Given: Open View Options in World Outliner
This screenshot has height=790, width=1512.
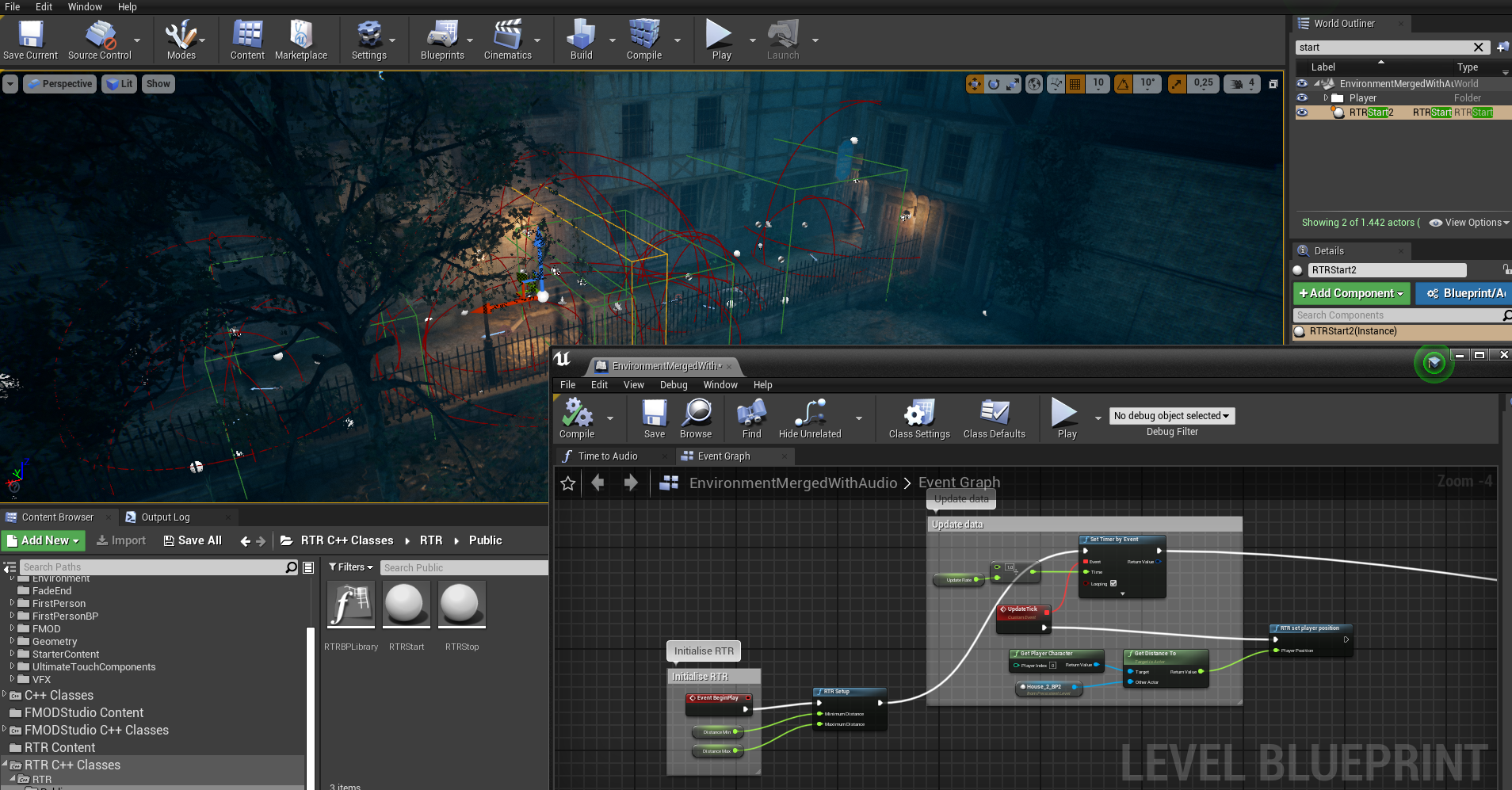Looking at the screenshot, I should [1468, 223].
